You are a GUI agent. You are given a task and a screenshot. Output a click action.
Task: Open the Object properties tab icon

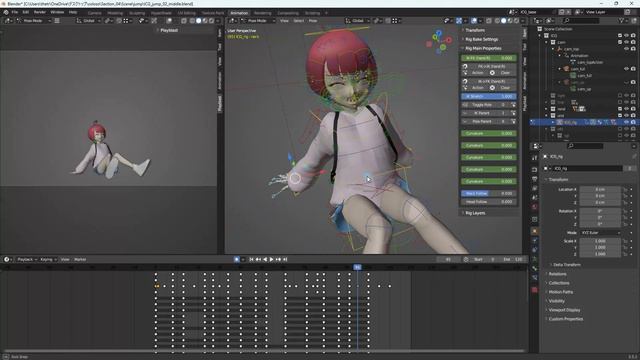(535, 231)
